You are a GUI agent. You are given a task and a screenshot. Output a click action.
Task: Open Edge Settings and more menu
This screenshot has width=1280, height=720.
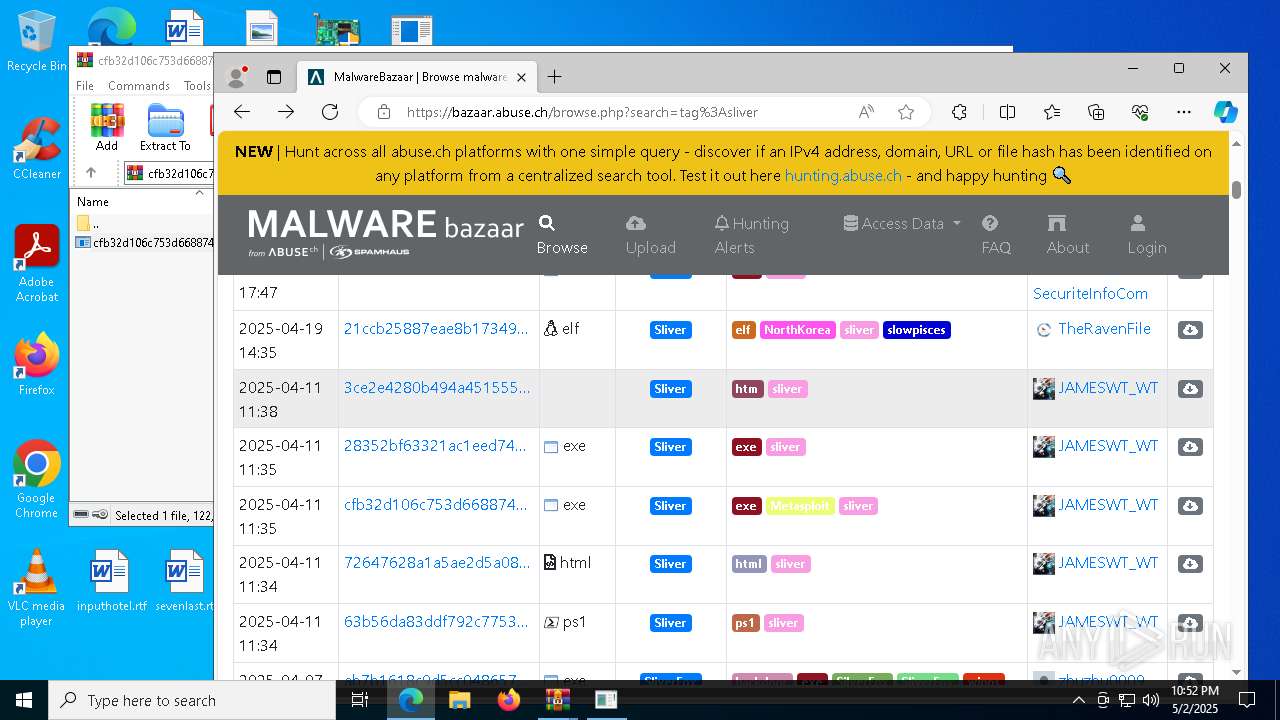click(x=1184, y=112)
